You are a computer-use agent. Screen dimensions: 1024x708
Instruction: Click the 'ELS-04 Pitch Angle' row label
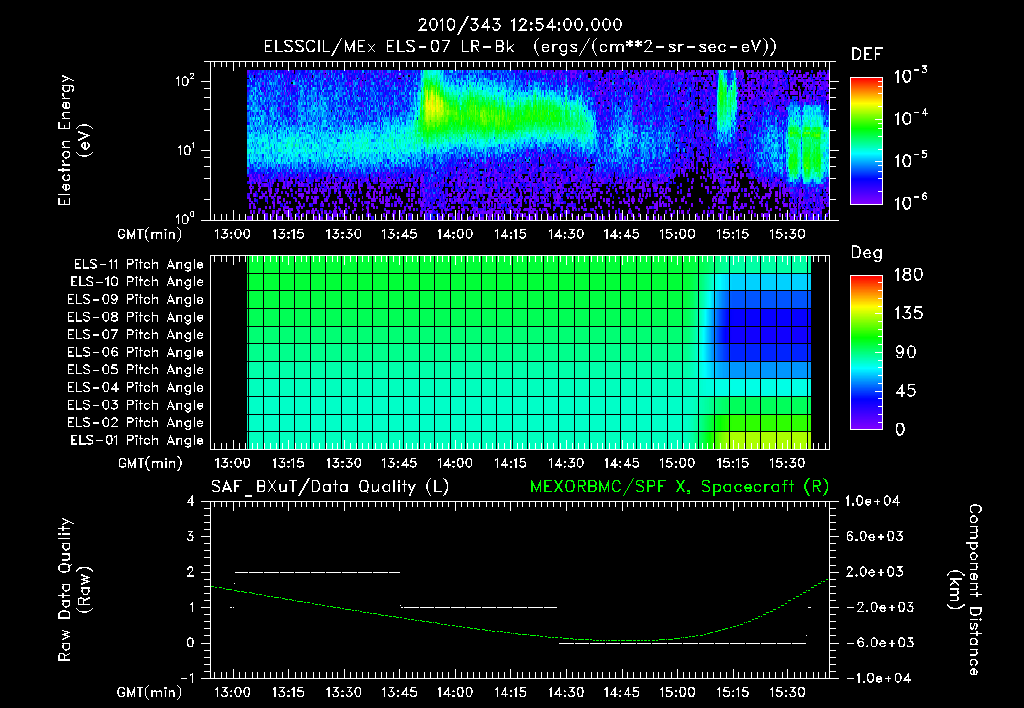(x=136, y=387)
